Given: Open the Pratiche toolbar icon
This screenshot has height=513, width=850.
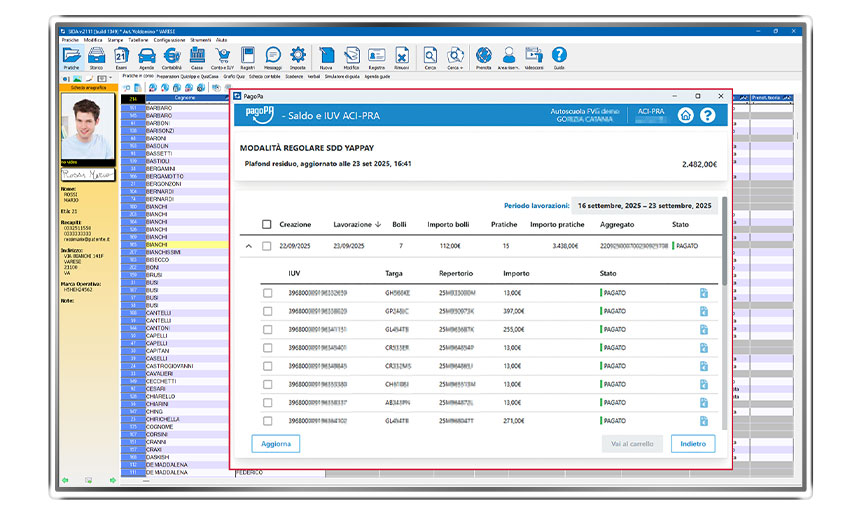Looking at the screenshot, I should coord(72,58).
